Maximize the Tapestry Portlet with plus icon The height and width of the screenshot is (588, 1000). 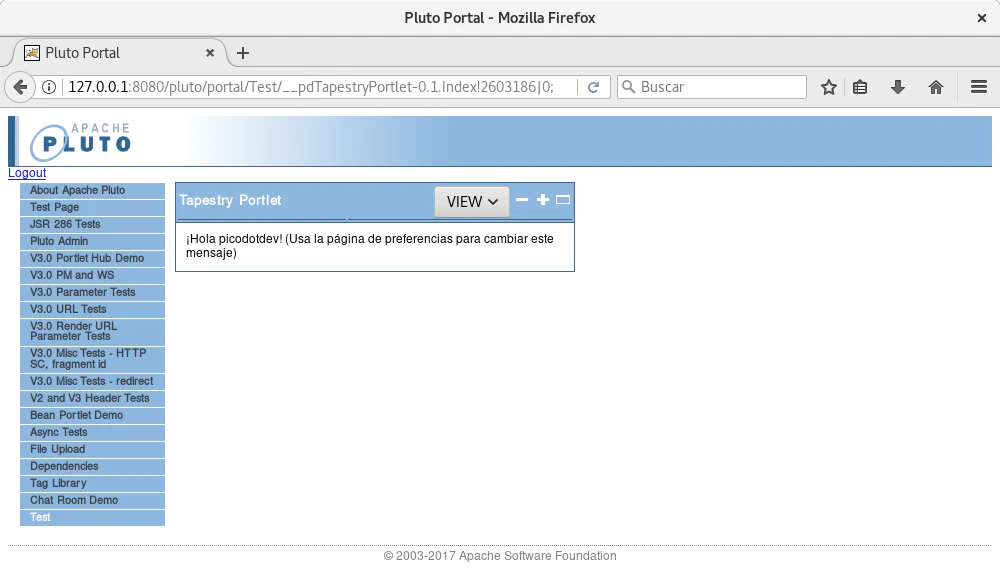[543, 200]
